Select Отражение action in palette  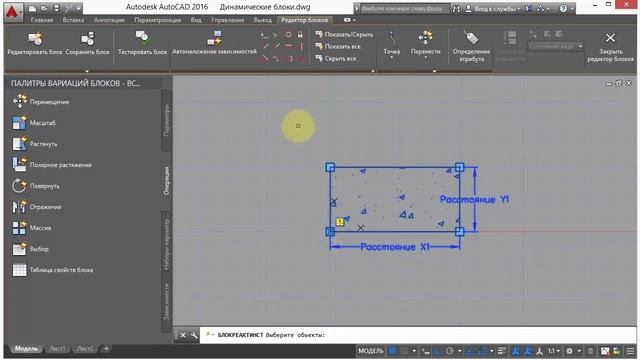click(x=37, y=207)
